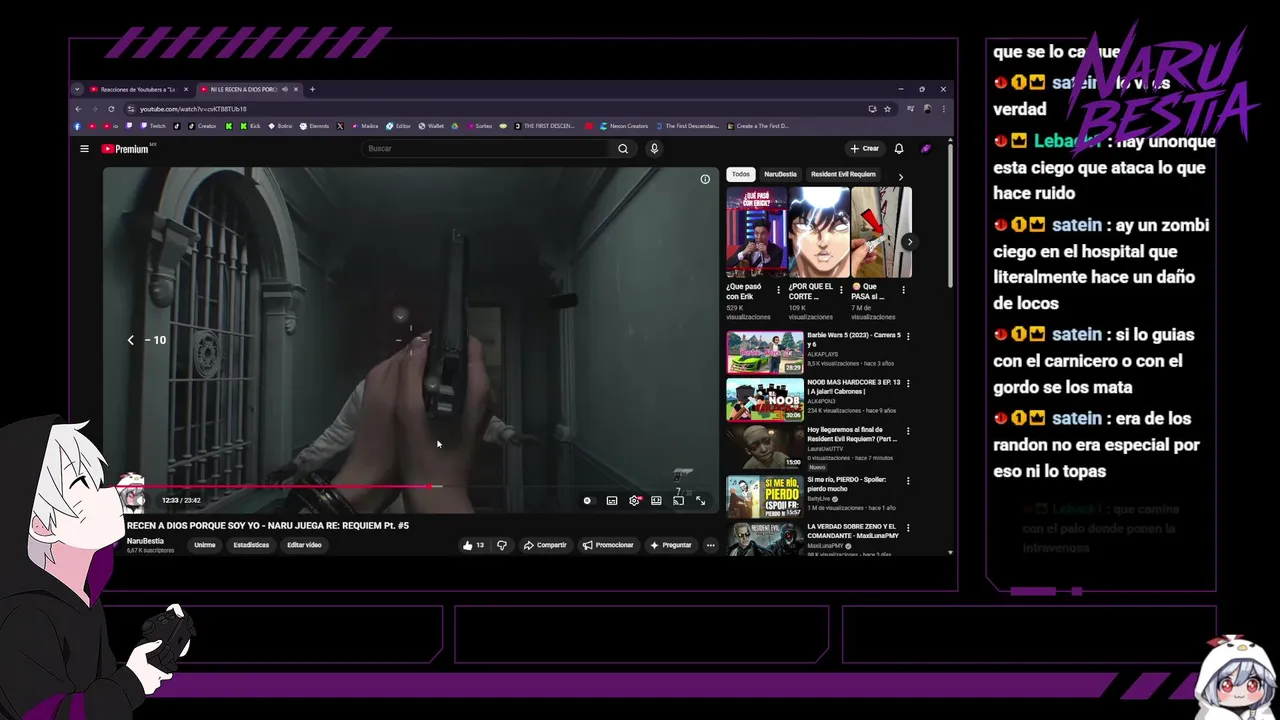
Task: Switch to 'Reacciones de Youtubers' browser tab
Action: point(138,89)
